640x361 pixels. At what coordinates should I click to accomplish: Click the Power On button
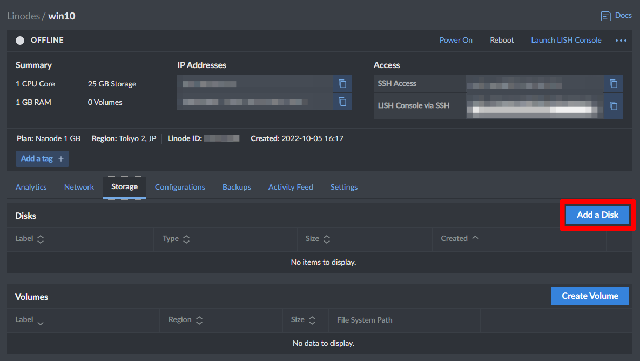coord(456,40)
